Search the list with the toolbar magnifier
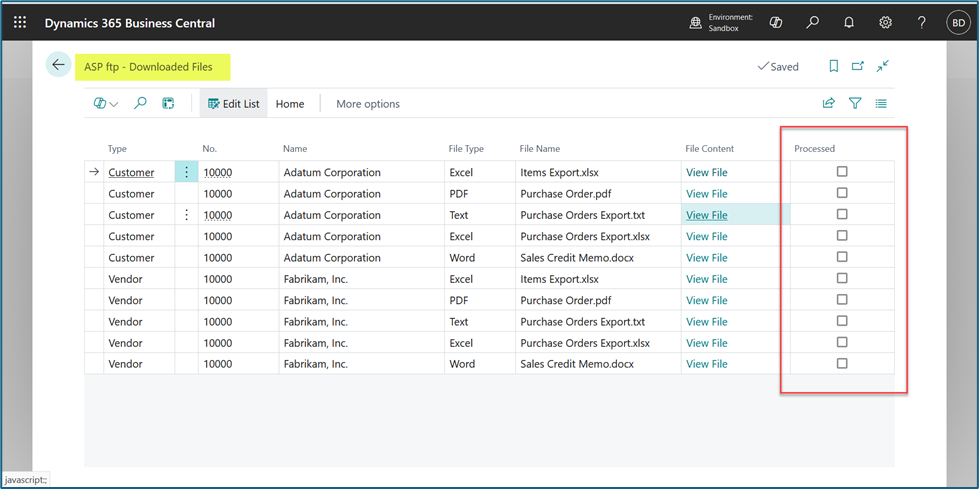This screenshot has height=489, width=979. point(140,104)
